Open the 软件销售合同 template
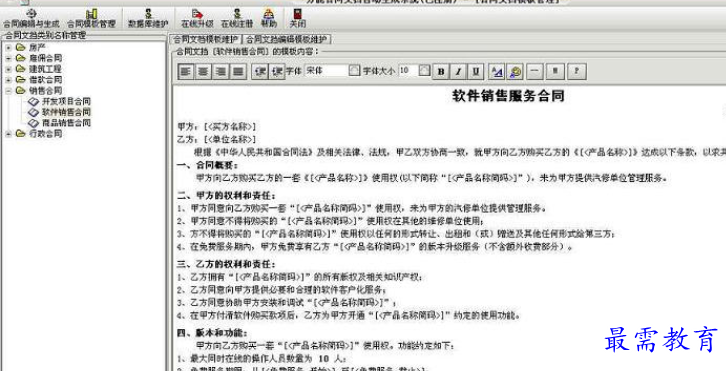Viewport: 726px width, 371px height. pos(66,112)
